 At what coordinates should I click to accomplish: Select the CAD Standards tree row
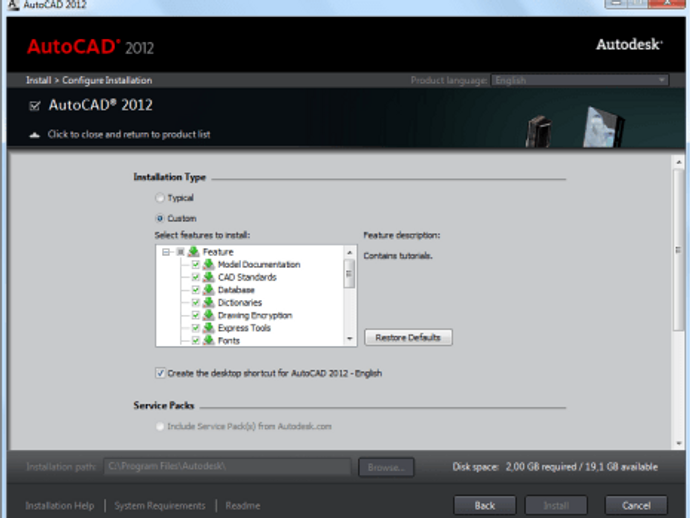(x=247, y=277)
